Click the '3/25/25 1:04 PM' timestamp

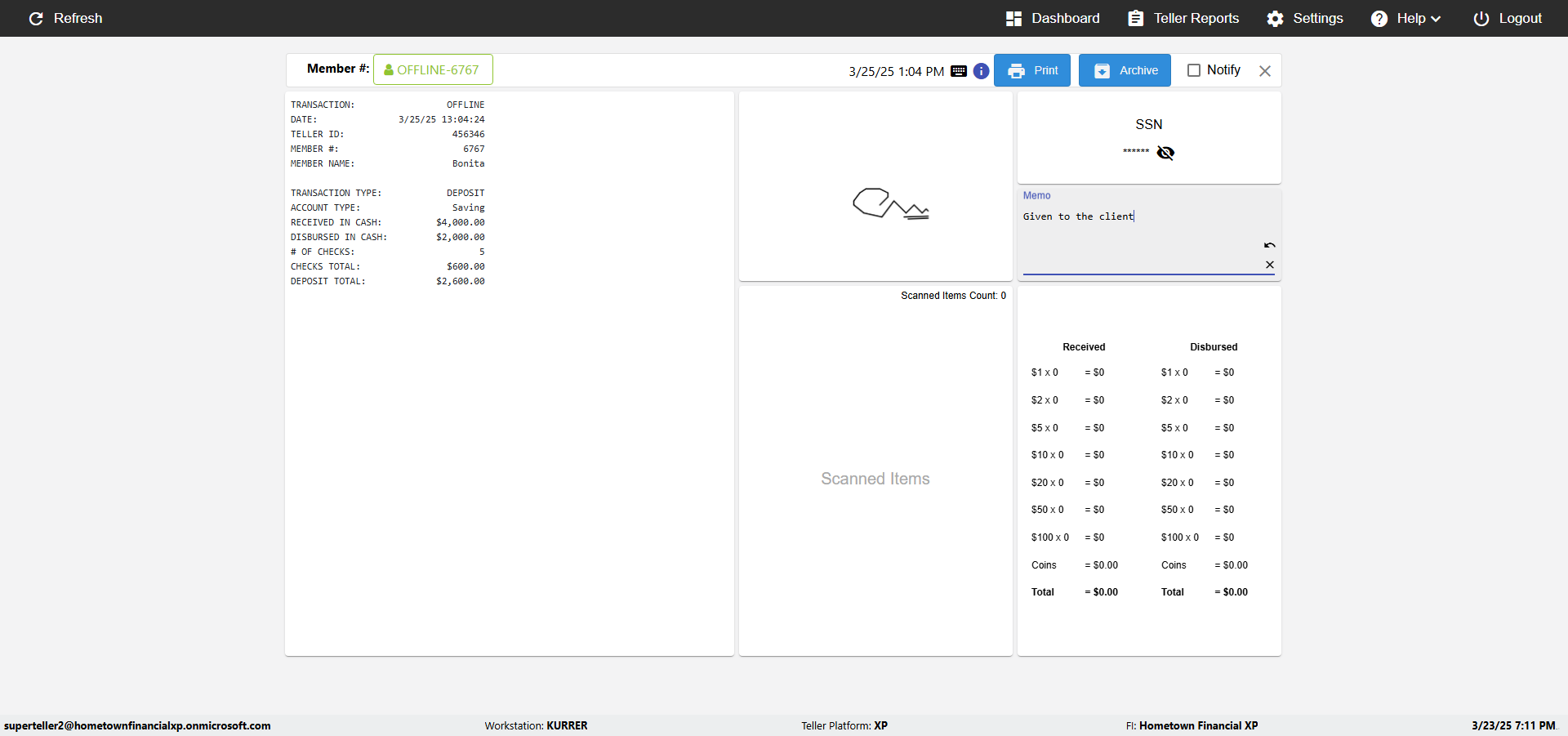click(896, 71)
